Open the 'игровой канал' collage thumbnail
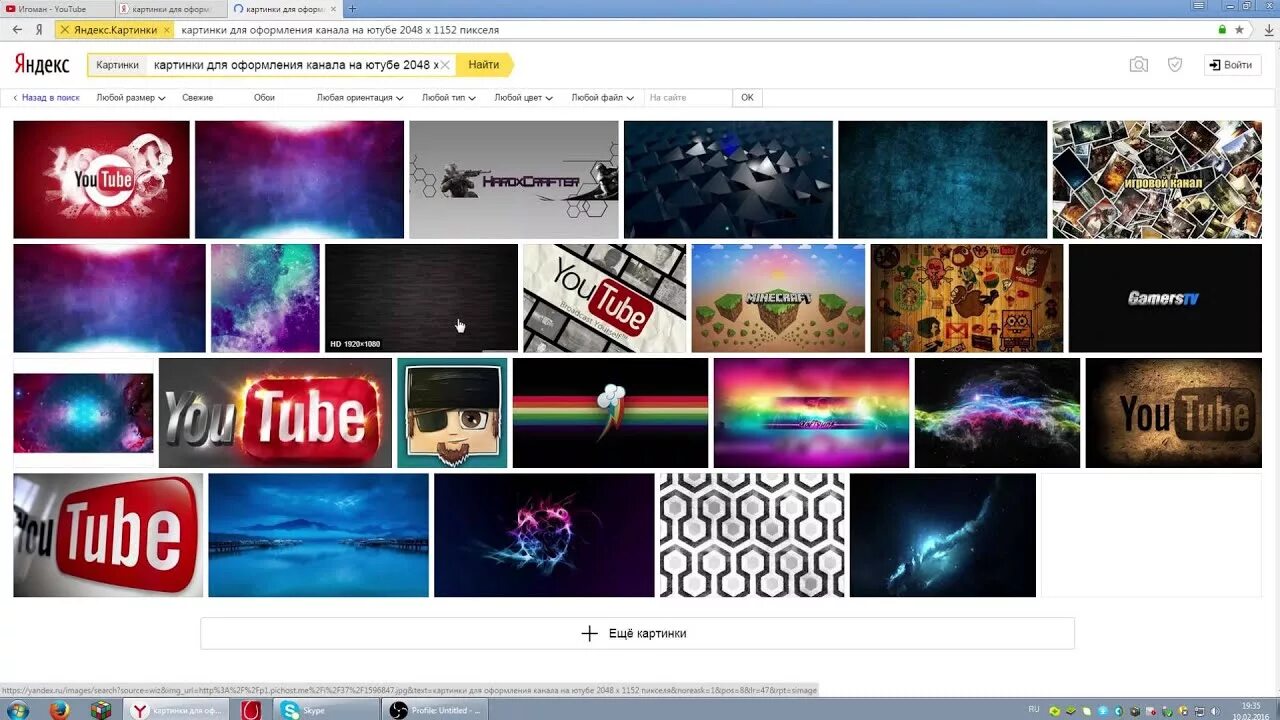 point(1157,180)
